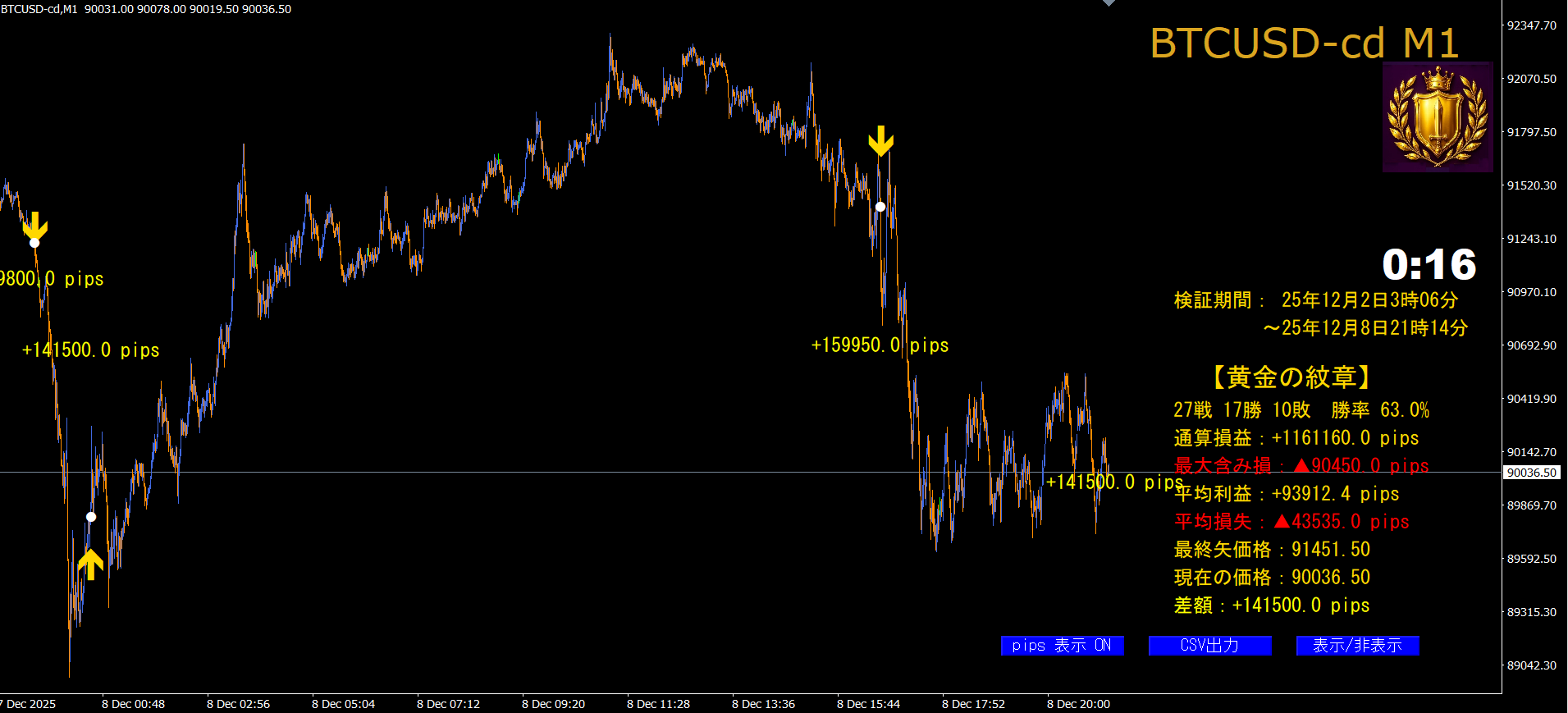
Task: Select yellow down arrow beside the 9800.0 pips label
Action: [x=34, y=225]
